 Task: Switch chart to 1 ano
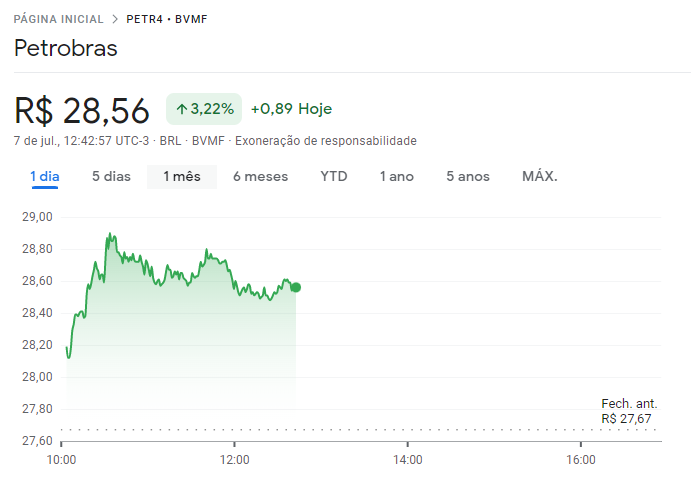coord(396,177)
